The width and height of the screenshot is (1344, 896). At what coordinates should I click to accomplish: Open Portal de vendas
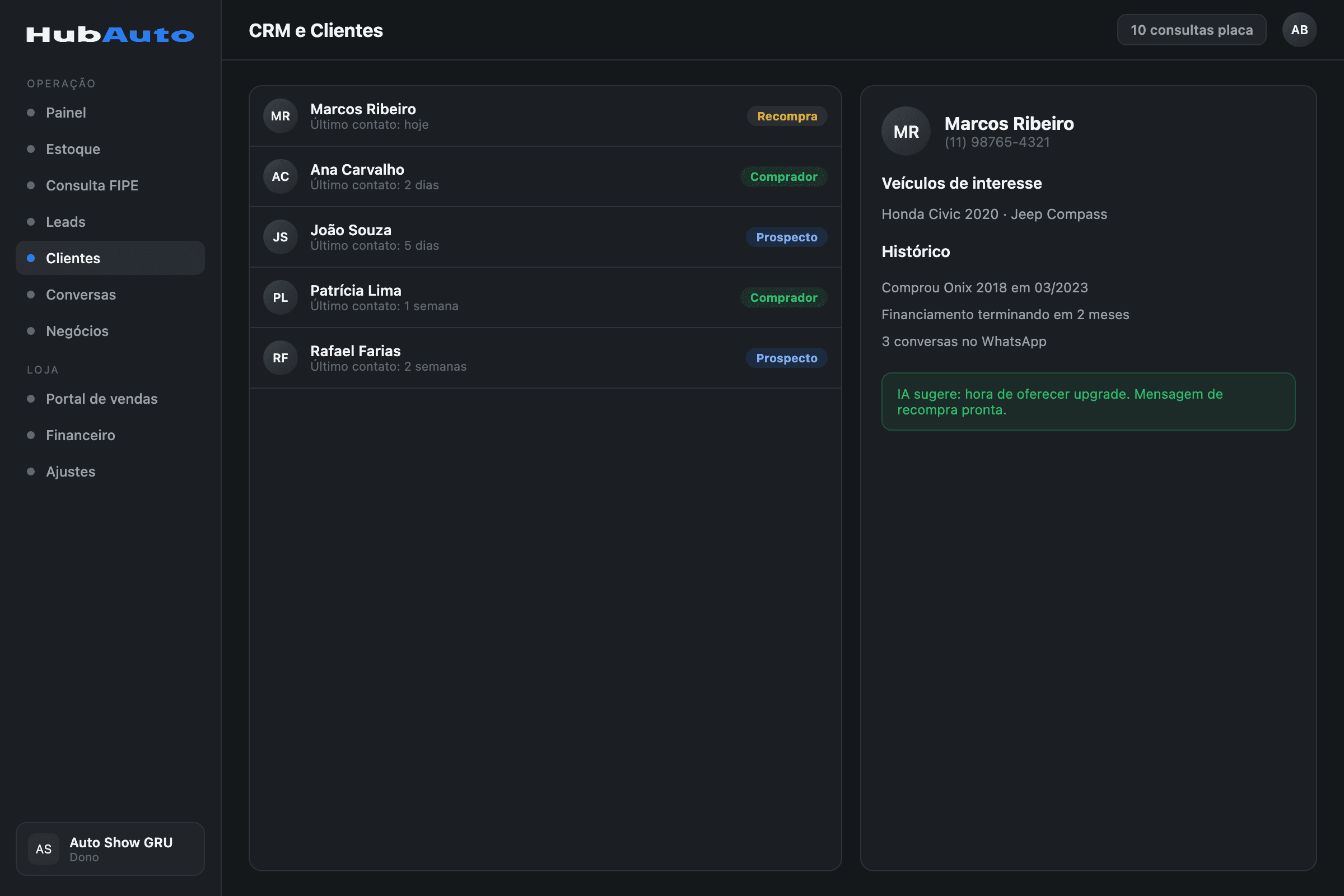pos(110,399)
